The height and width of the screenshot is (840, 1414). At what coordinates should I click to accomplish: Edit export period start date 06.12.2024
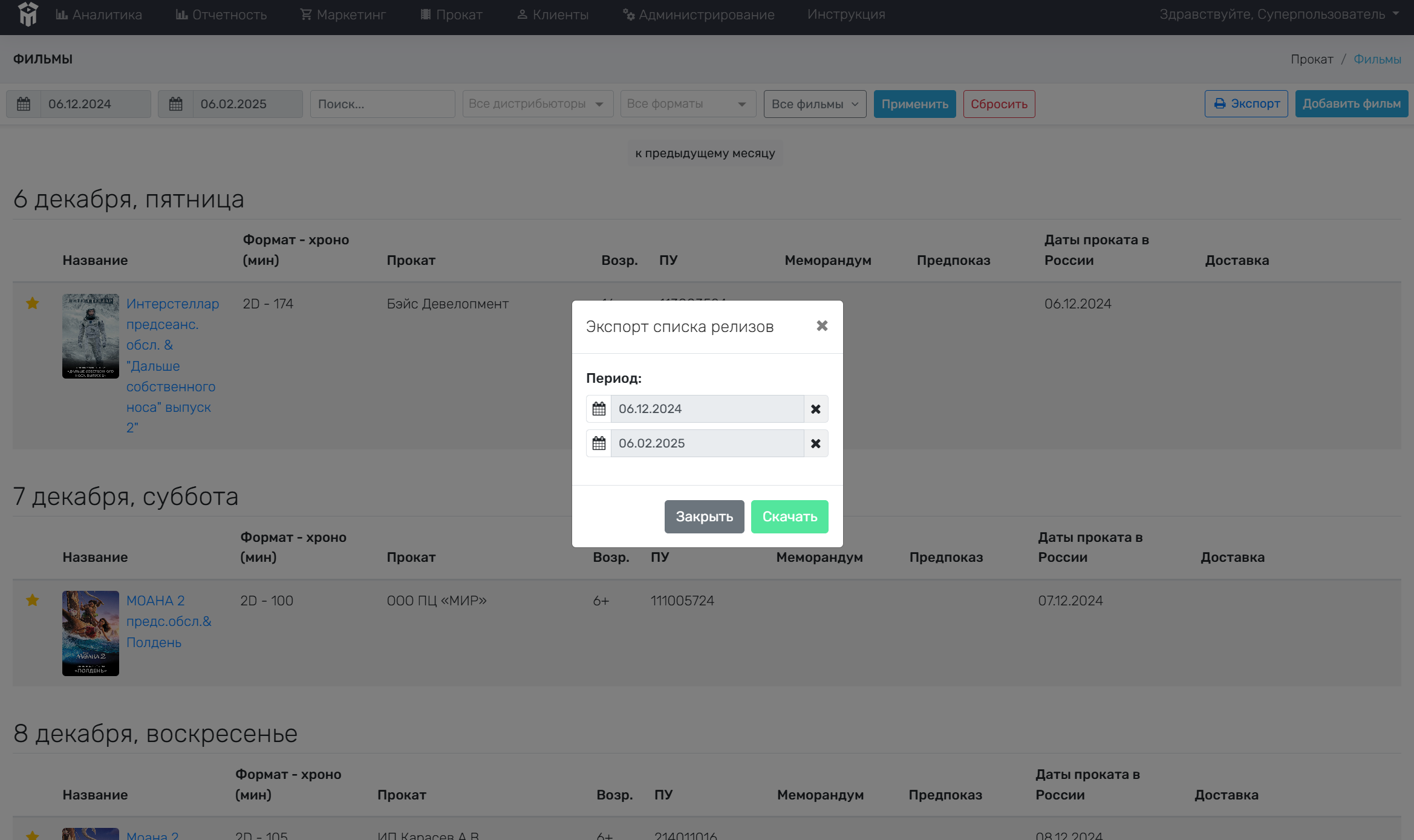click(707, 409)
